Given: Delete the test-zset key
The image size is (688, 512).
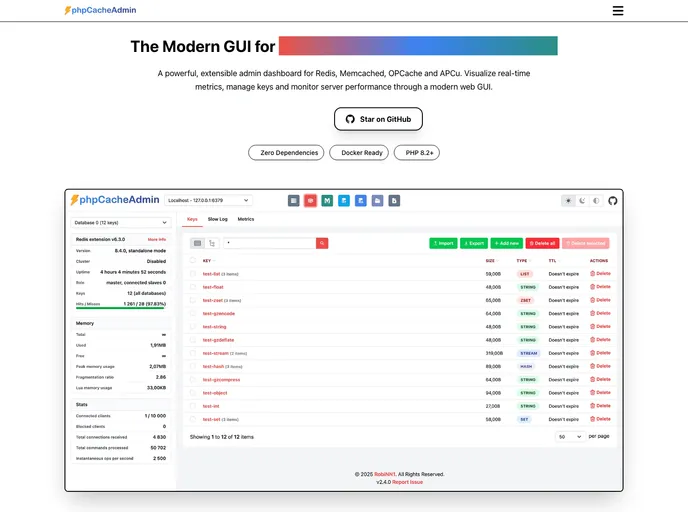Looking at the screenshot, I should tap(600, 300).
